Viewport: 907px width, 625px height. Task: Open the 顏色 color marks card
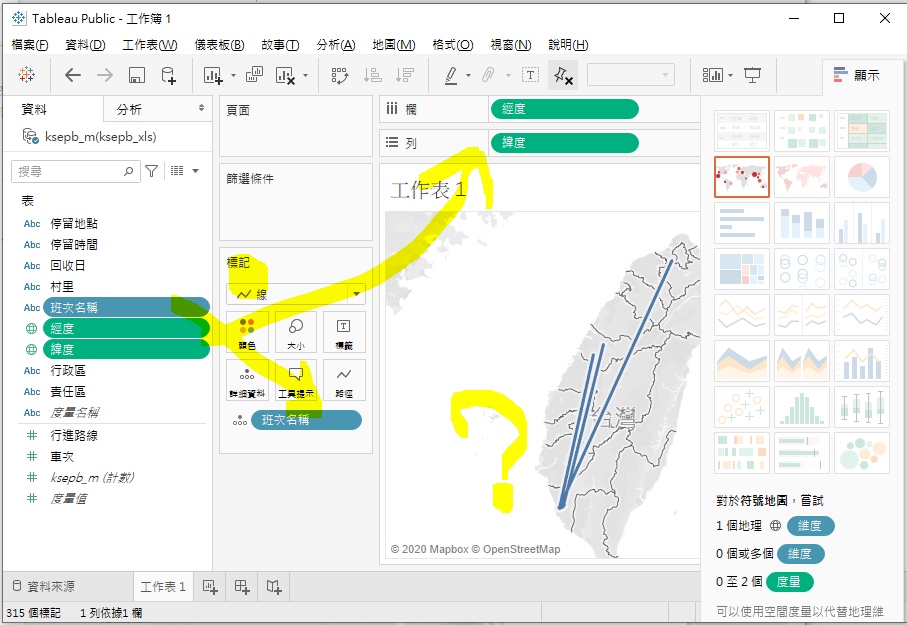[x=247, y=333]
